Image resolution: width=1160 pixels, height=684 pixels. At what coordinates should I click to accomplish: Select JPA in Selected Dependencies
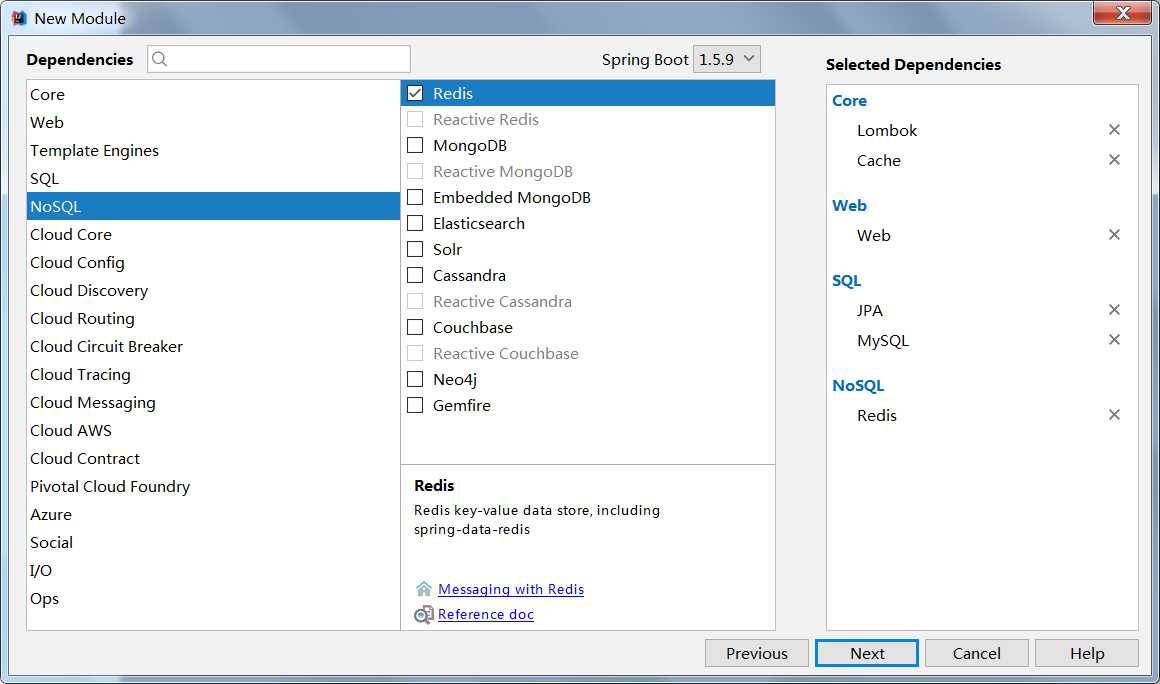pyautogui.click(x=869, y=311)
